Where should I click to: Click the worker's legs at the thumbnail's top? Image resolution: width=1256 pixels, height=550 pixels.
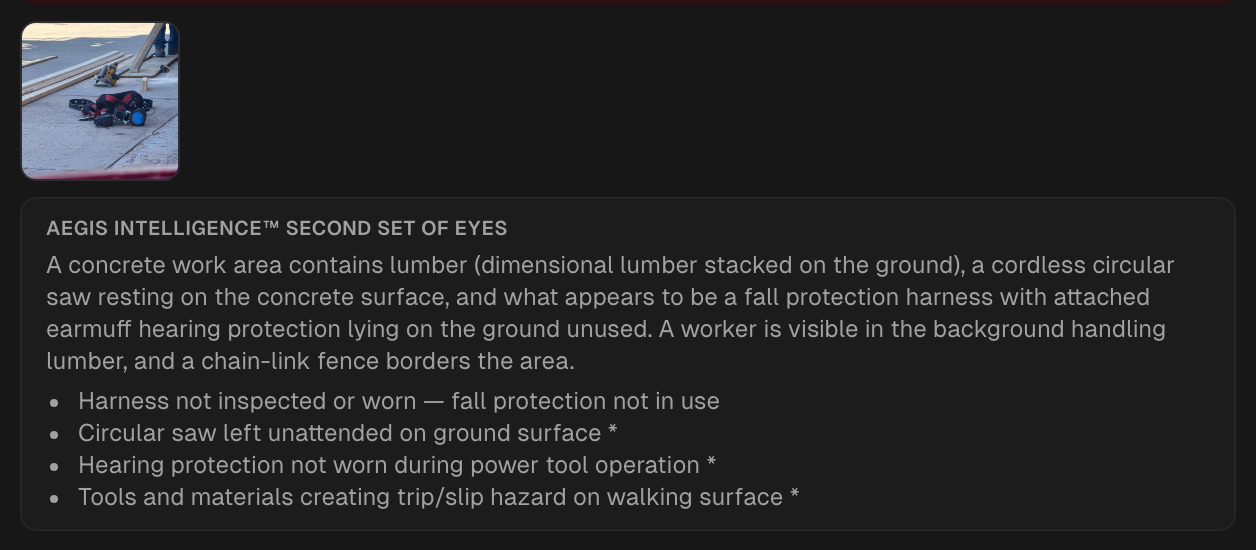tap(165, 39)
